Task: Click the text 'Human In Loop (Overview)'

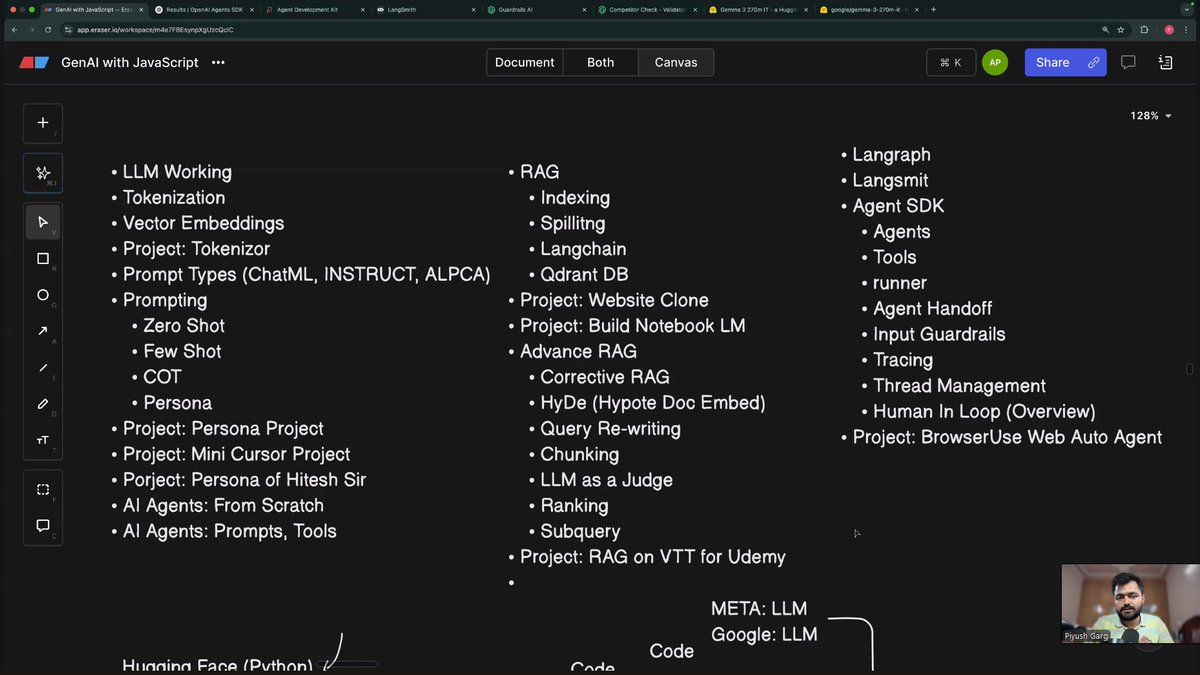Action: tap(984, 411)
